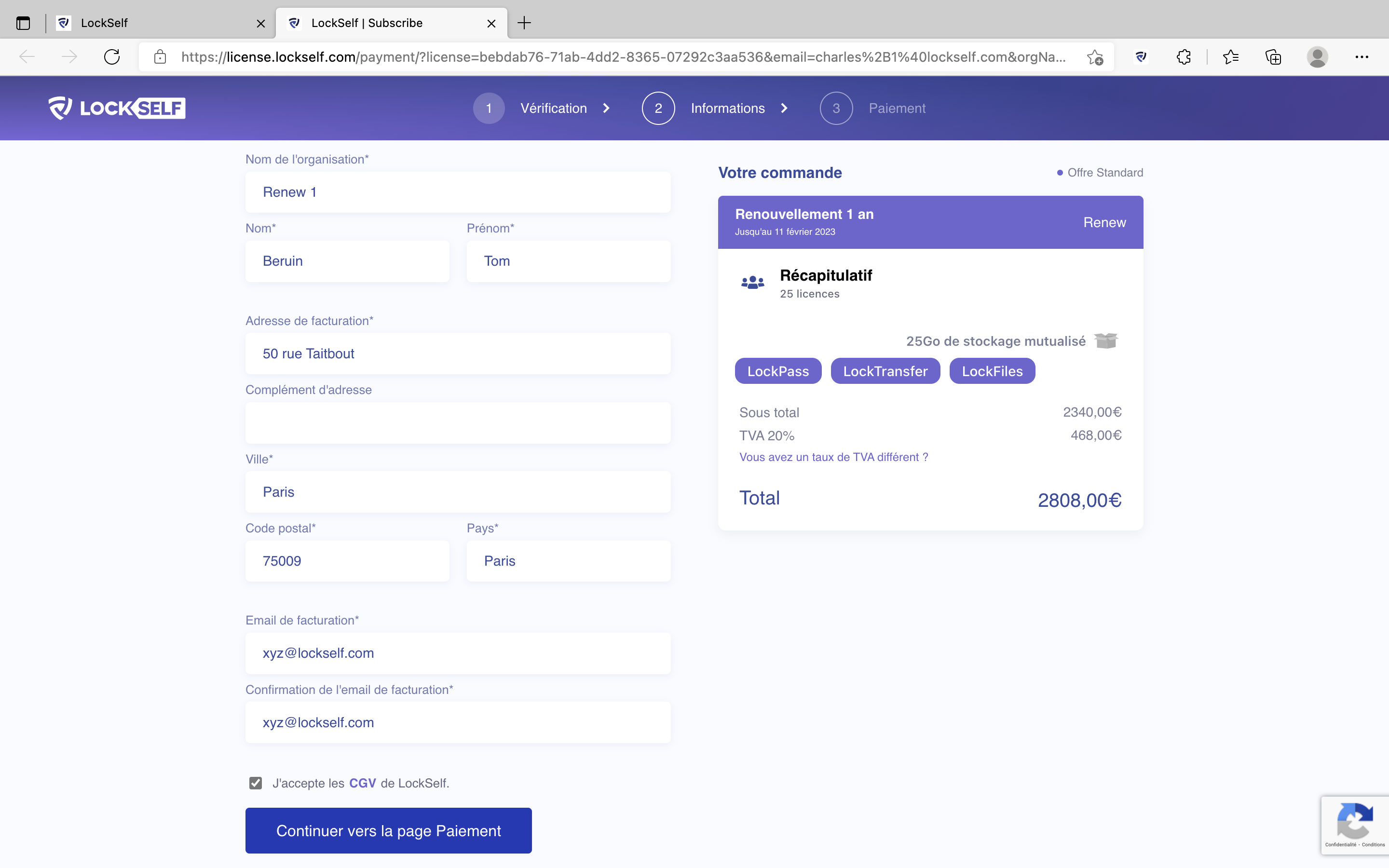
Task: Click the Complément d'adresse input field
Action: (457, 423)
